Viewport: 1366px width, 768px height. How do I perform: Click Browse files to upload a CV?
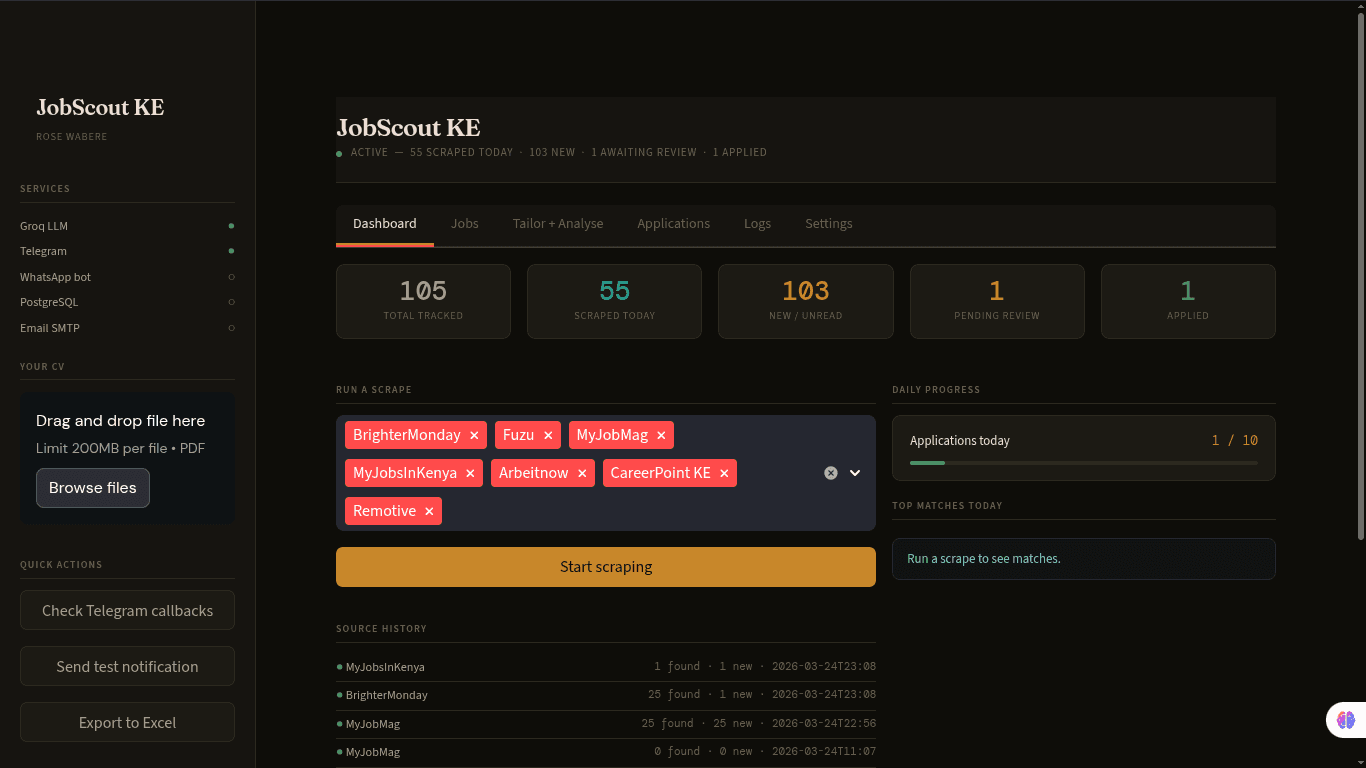point(92,488)
